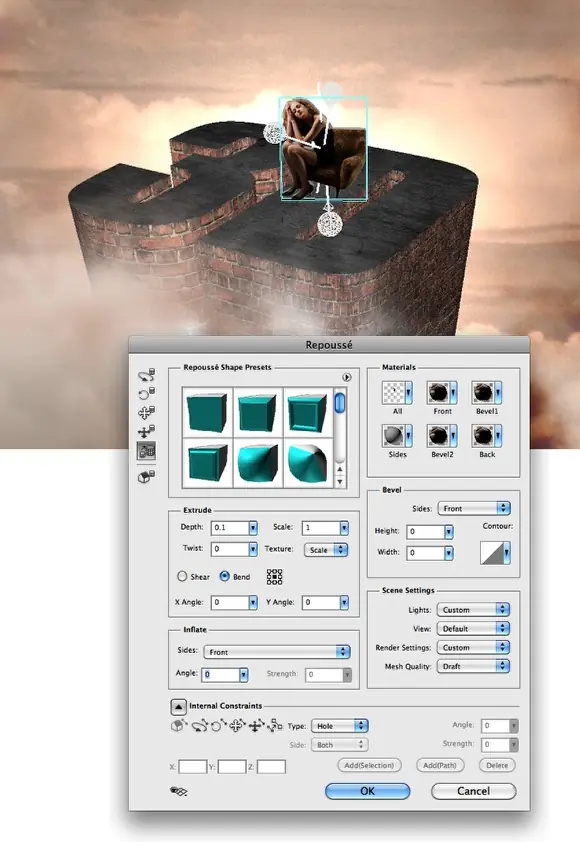Viewport: 580px width, 842px height.
Task: Select the pan mesh tool in left toolbar
Action: (146, 412)
